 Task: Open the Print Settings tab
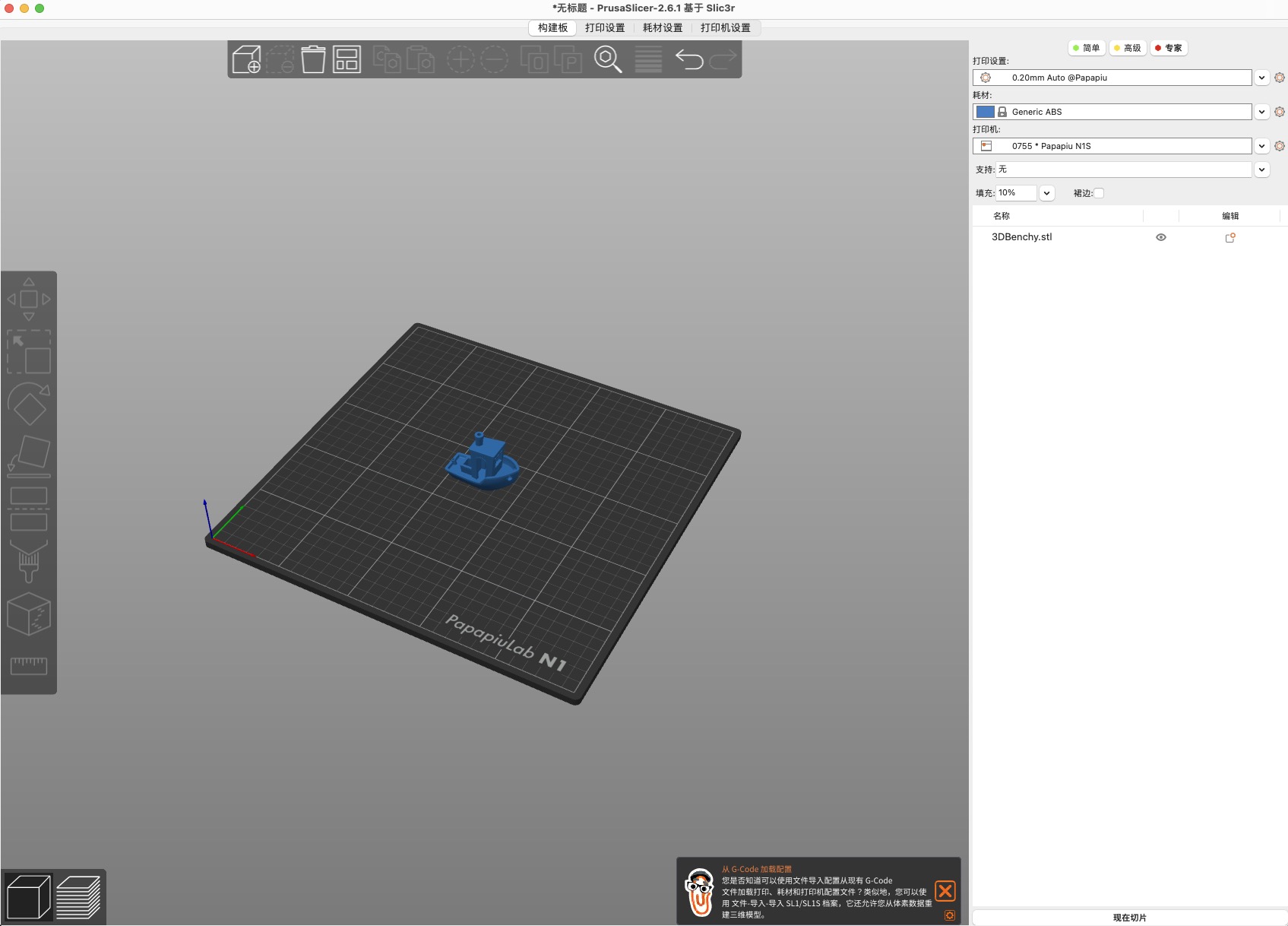tap(605, 27)
